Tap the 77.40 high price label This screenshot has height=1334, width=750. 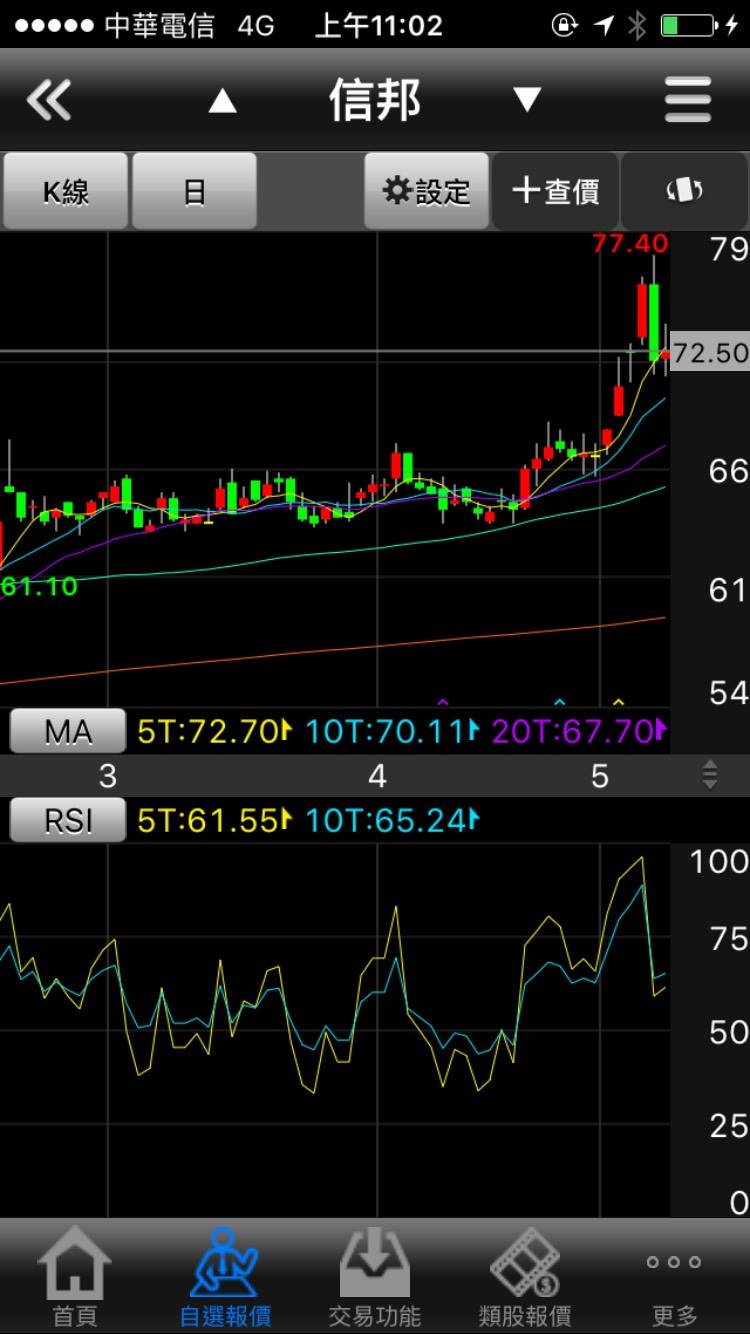[630, 243]
